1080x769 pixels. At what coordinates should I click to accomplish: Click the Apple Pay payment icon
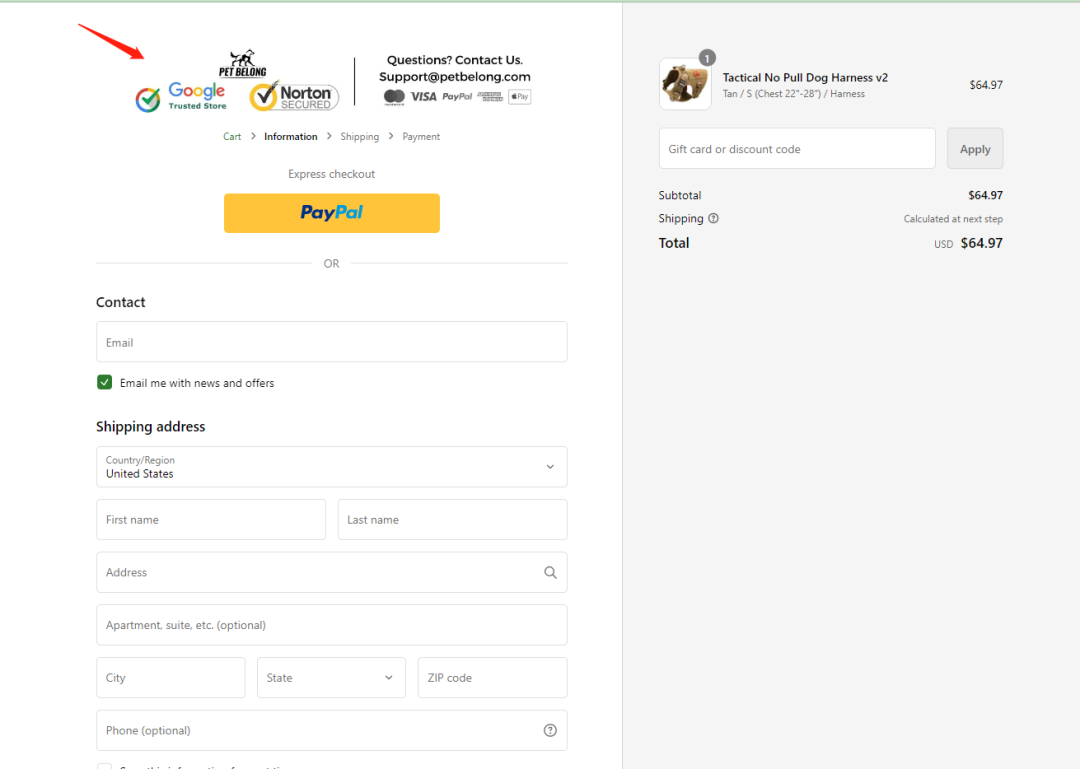coord(519,97)
